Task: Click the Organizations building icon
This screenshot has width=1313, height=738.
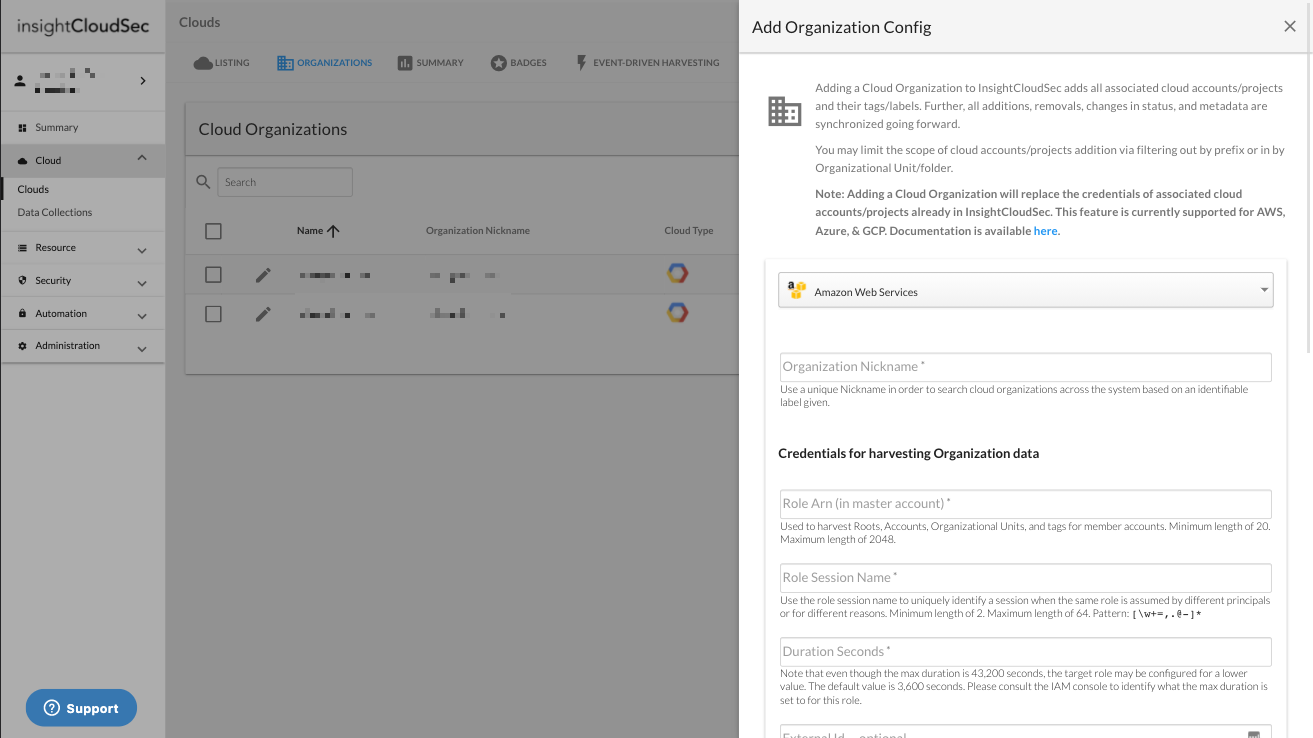Action: [285, 63]
